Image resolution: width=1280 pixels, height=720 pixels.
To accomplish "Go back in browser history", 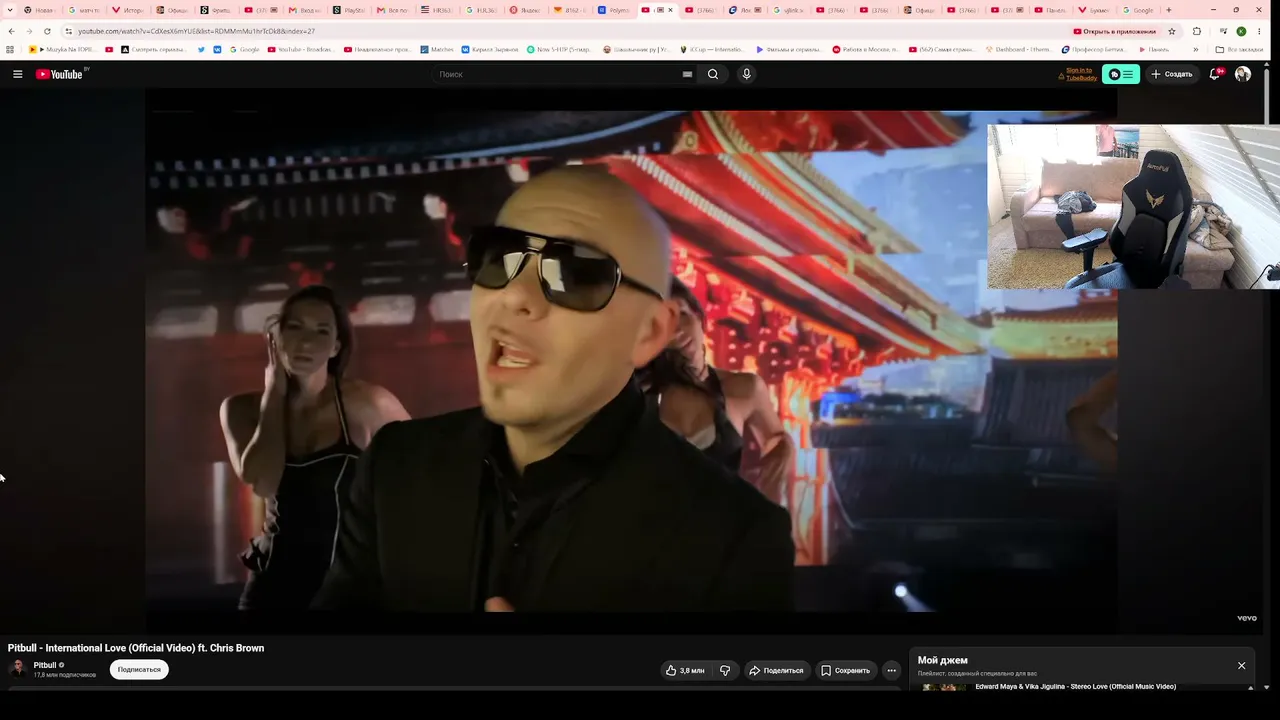I will [11, 31].
